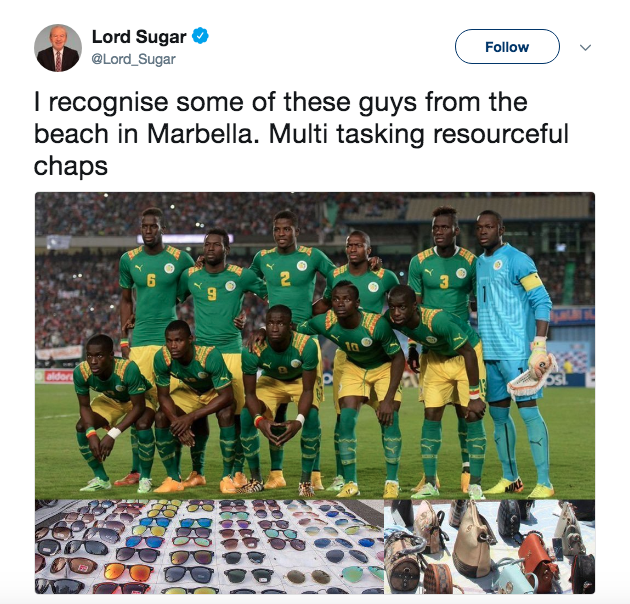Follow the Lord Sugar account
Image resolution: width=630 pixels, height=604 pixels.
[507, 47]
